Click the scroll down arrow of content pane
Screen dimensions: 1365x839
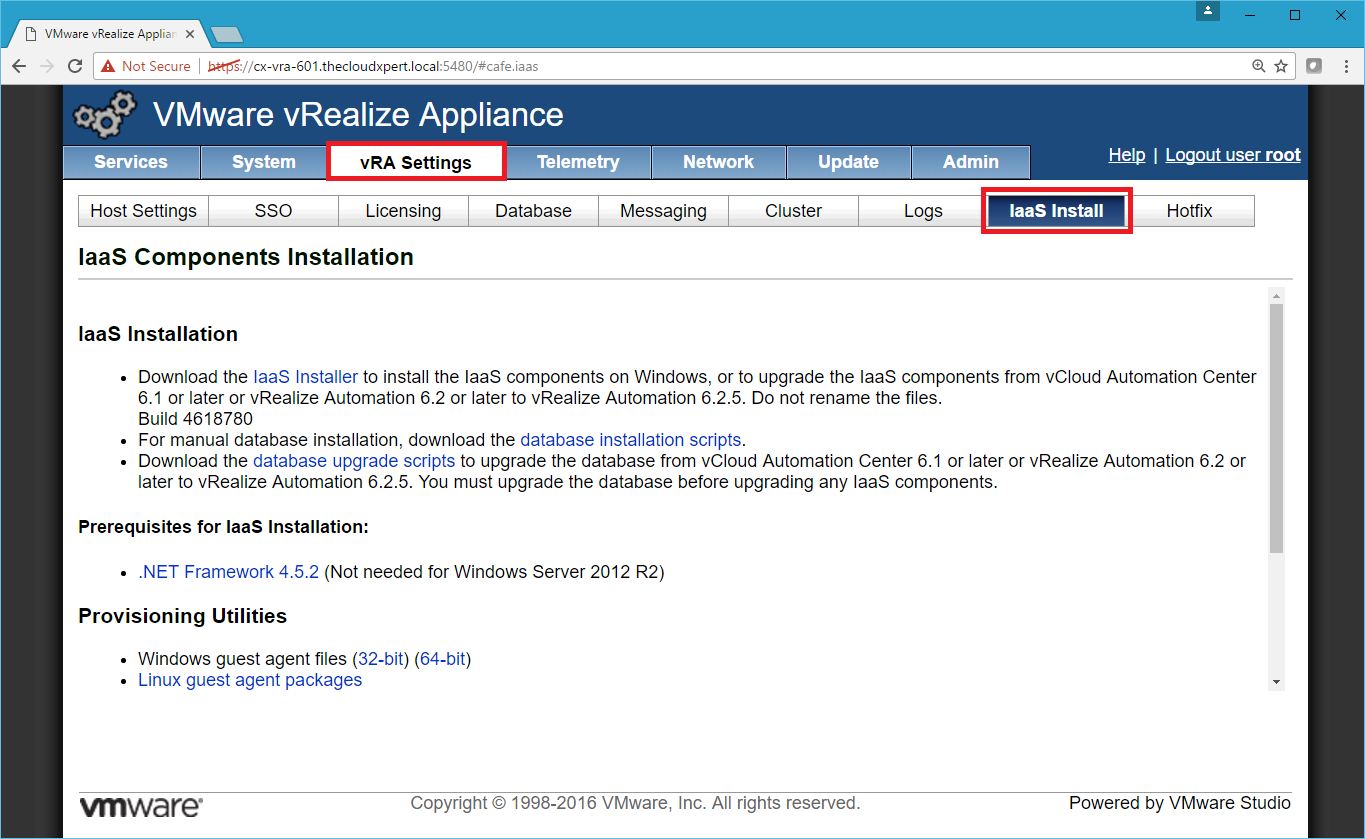tap(1276, 681)
